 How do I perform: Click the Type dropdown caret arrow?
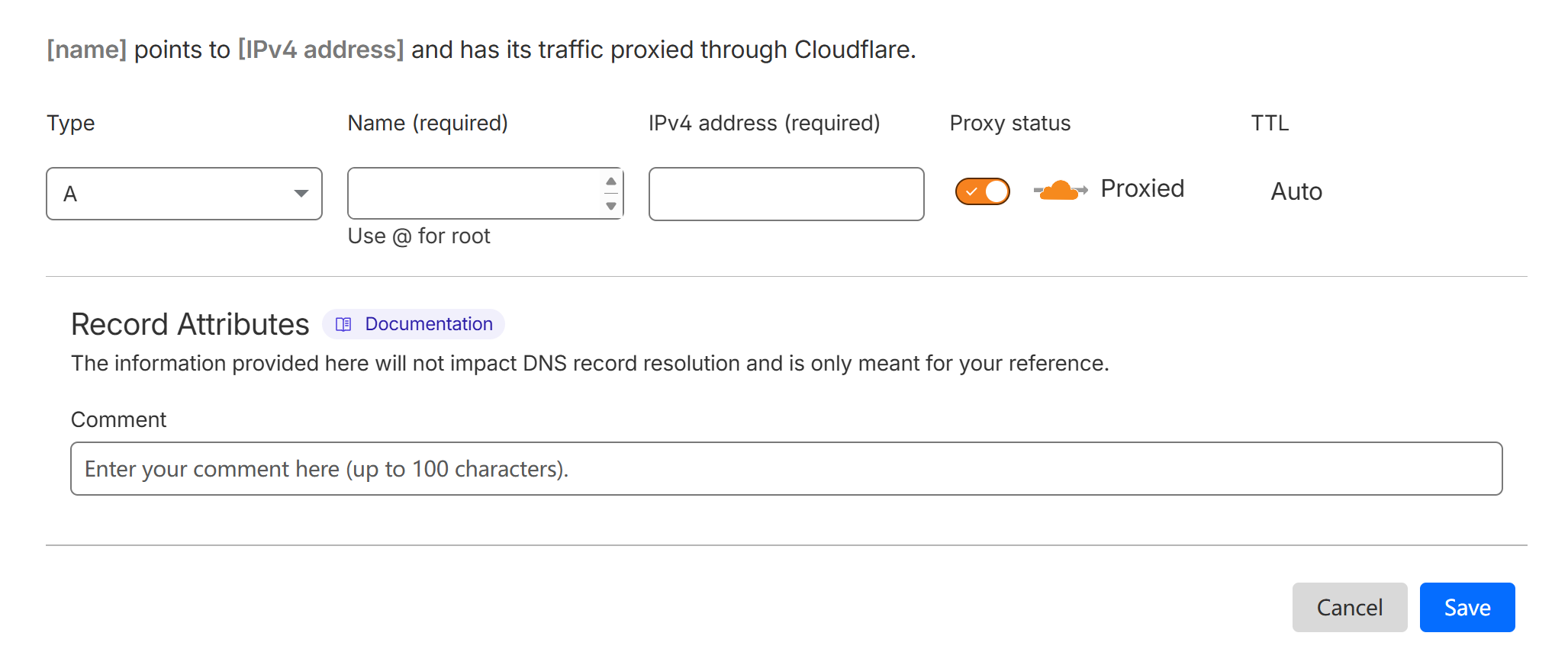[301, 194]
